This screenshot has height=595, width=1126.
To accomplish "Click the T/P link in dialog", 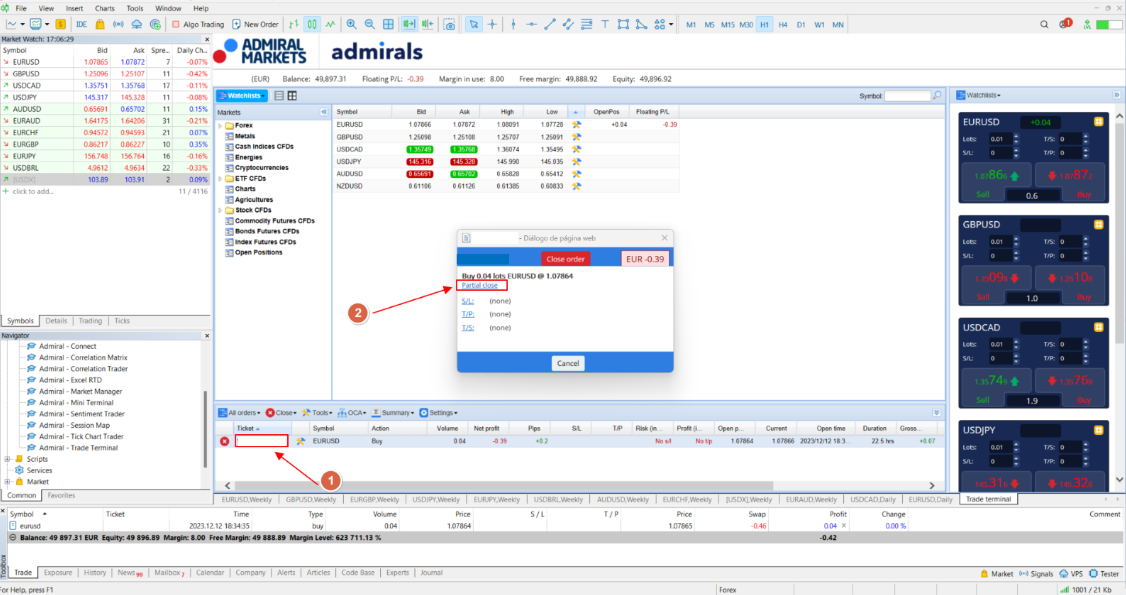I will [467, 314].
